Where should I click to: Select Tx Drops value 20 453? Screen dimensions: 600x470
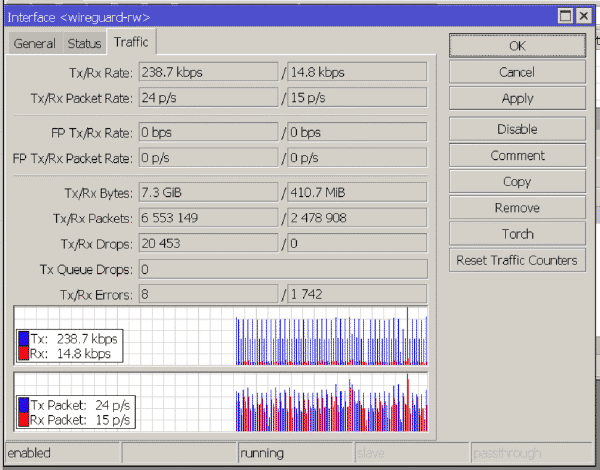click(x=209, y=243)
